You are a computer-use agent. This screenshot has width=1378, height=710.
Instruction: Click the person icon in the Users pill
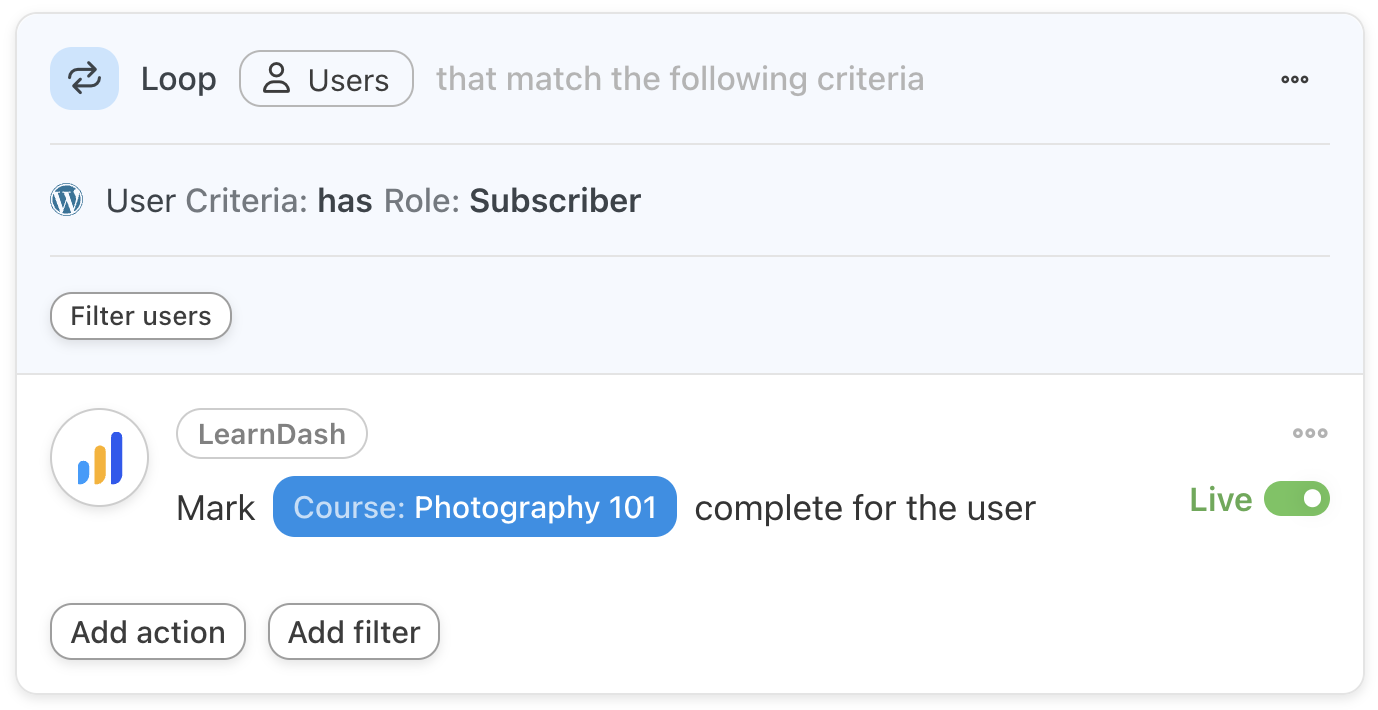tap(276, 79)
